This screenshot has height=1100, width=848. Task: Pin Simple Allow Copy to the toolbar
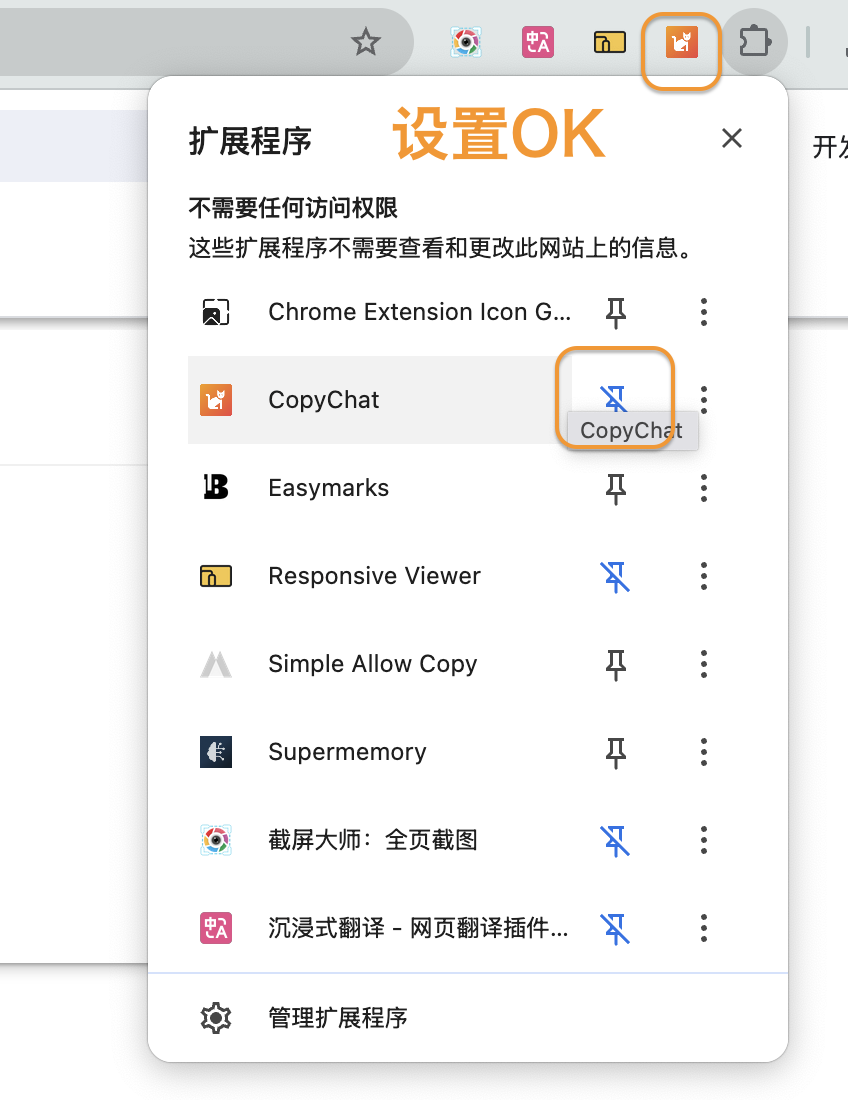tap(616, 664)
